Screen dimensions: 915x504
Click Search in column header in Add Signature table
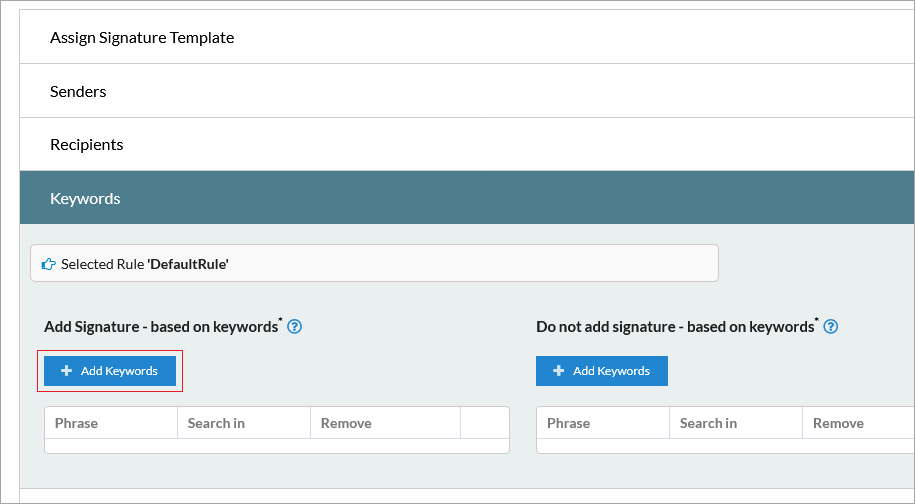pyautogui.click(x=216, y=423)
